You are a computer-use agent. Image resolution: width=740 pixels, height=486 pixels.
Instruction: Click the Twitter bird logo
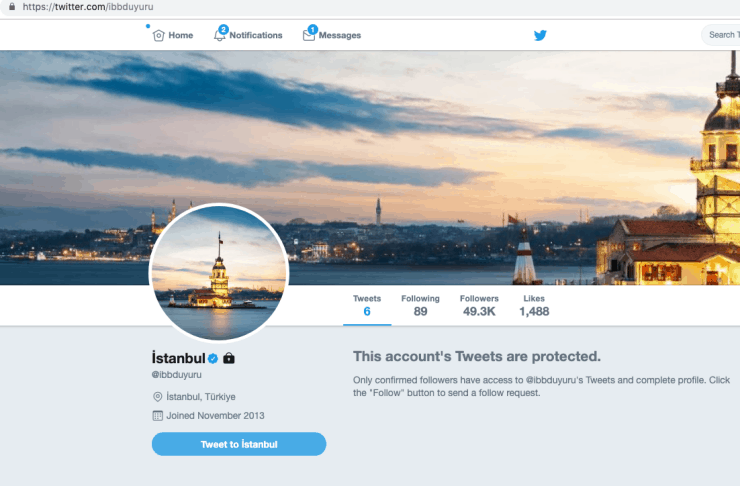(540, 35)
